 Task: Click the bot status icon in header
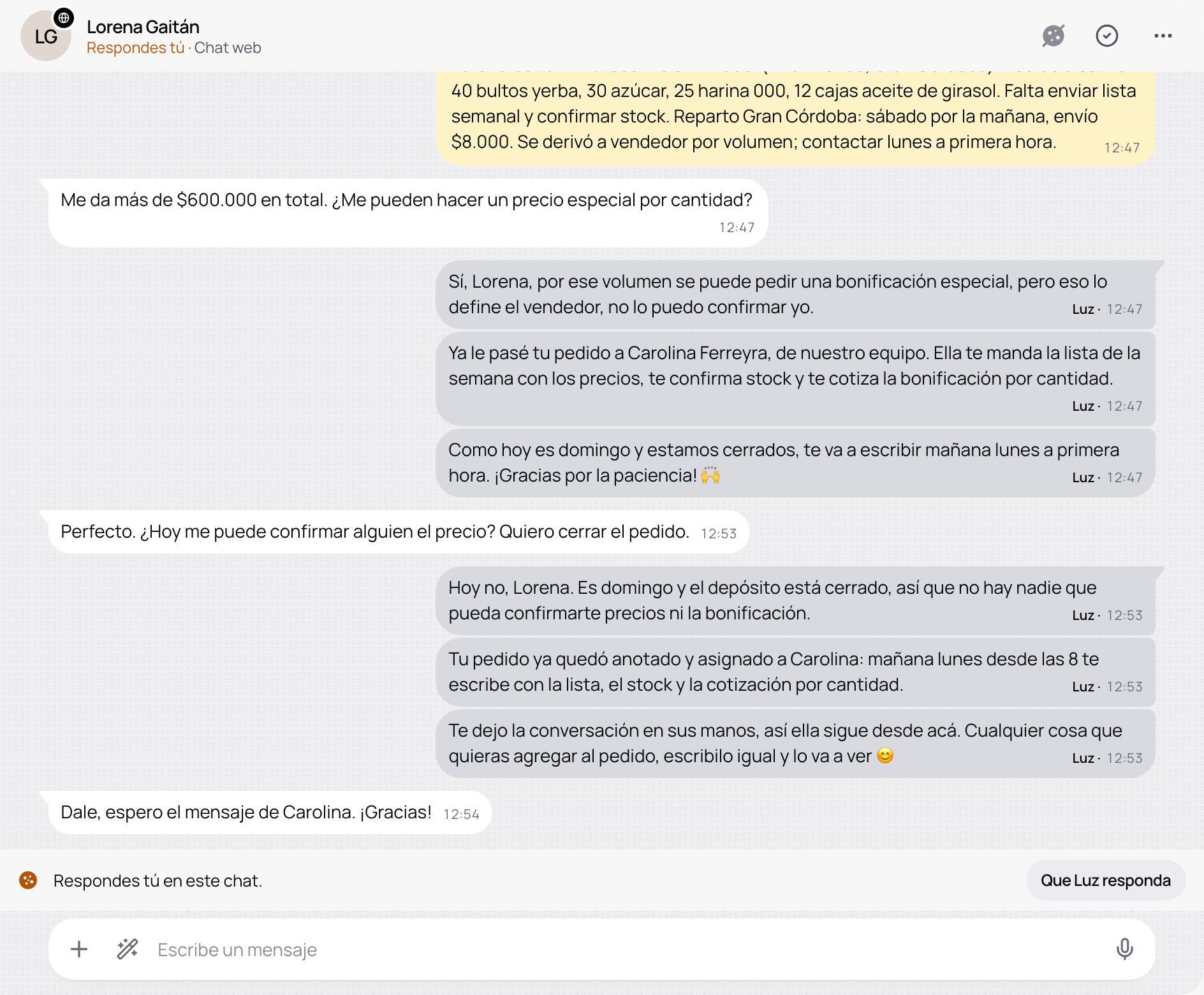coord(1053,36)
